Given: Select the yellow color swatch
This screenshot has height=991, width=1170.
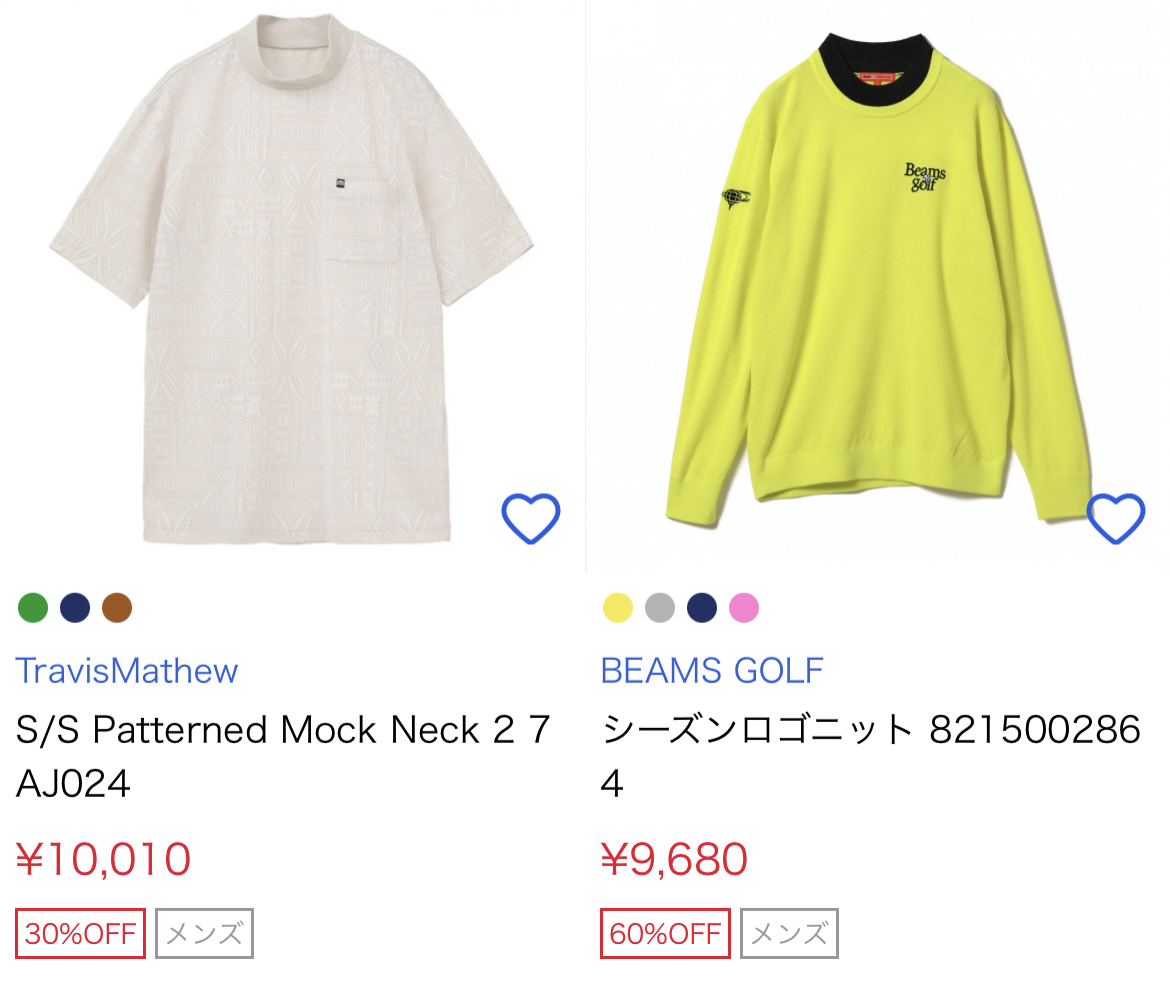Looking at the screenshot, I should (618, 607).
